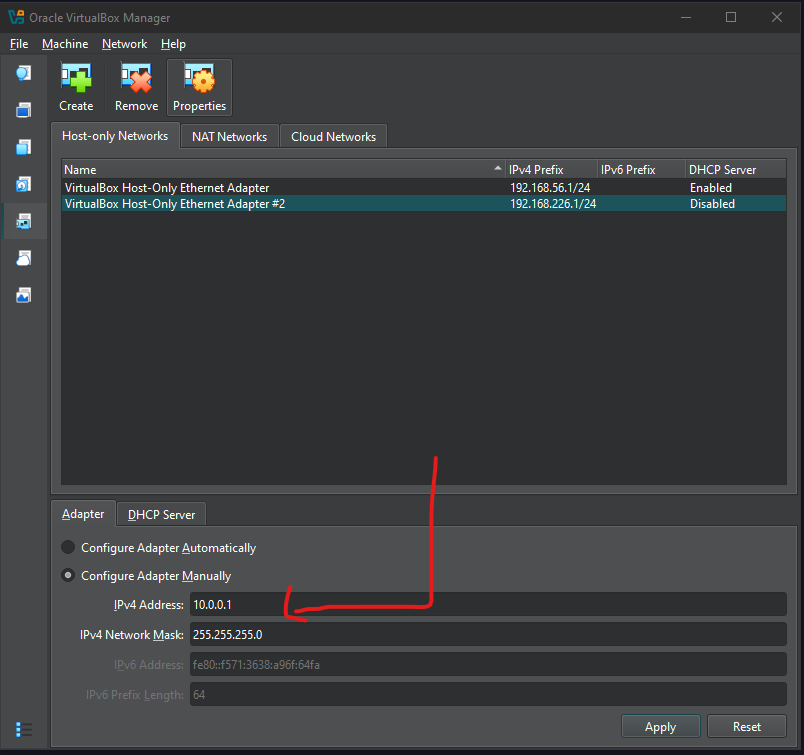The height and width of the screenshot is (755, 804).
Task: Click the greyed-out IPv6 Address field
Action: tap(488, 665)
